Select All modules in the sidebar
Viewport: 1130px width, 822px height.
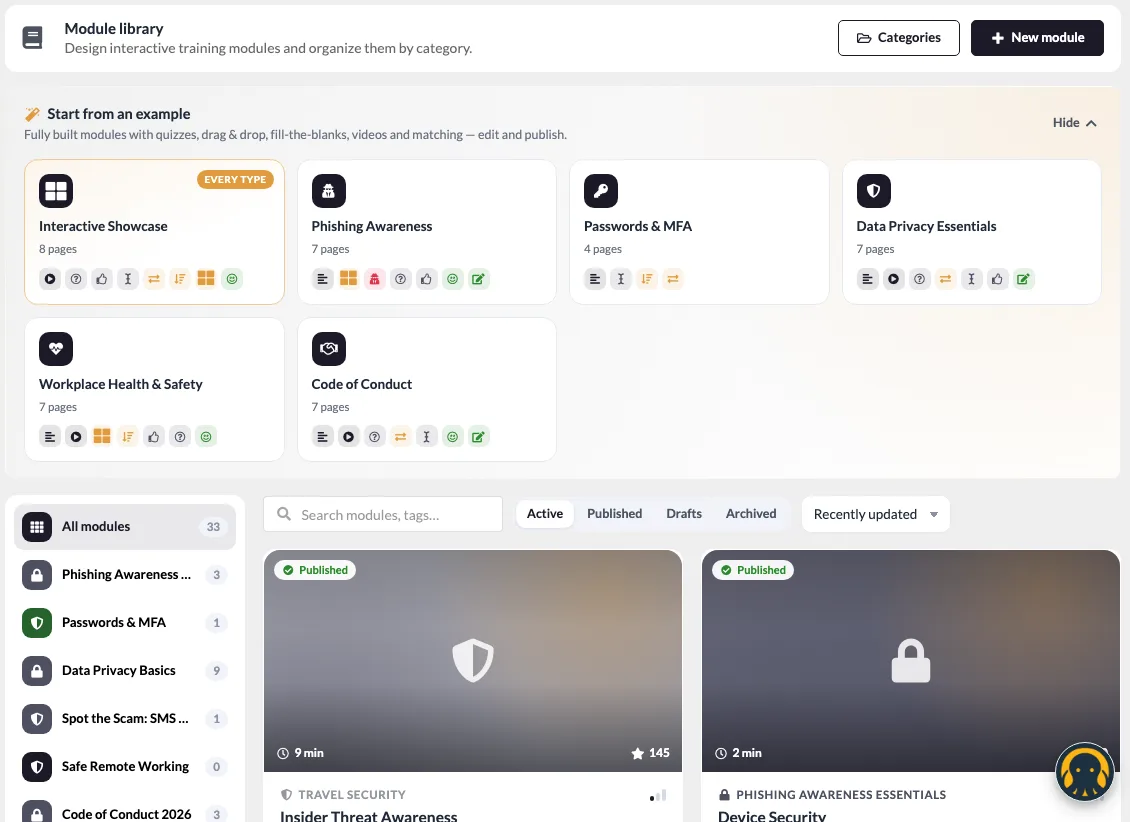click(125, 527)
